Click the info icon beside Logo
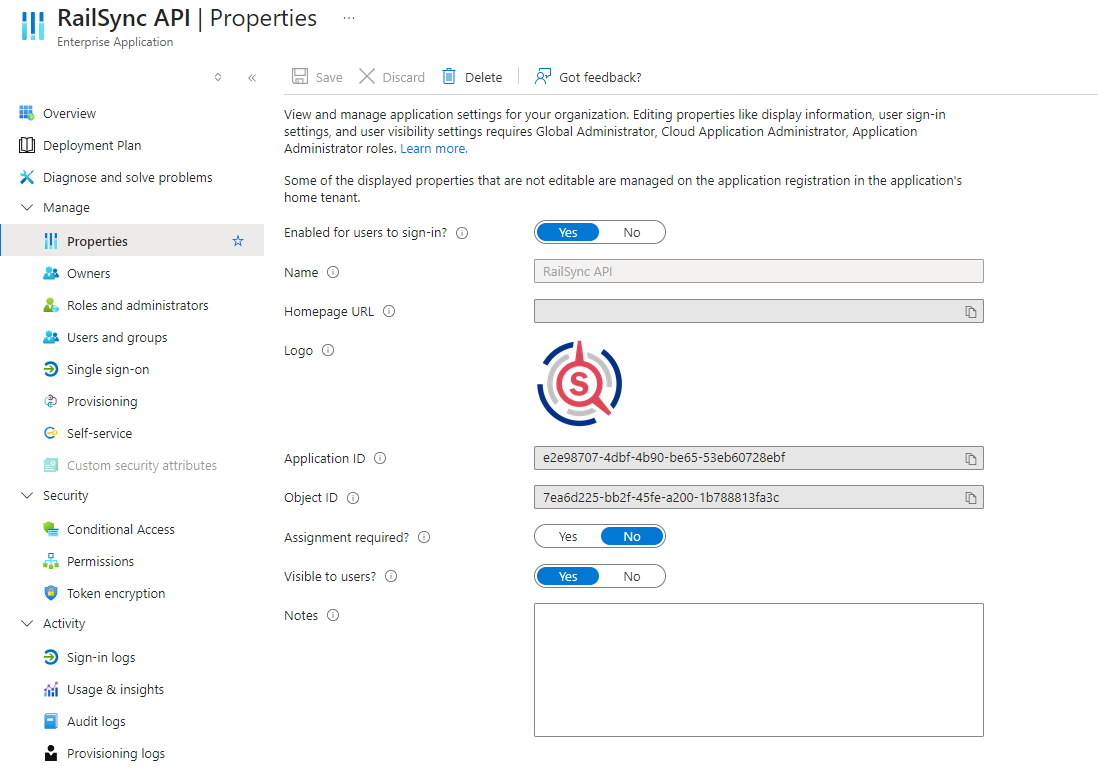This screenshot has width=1098, height=778. [x=328, y=351]
